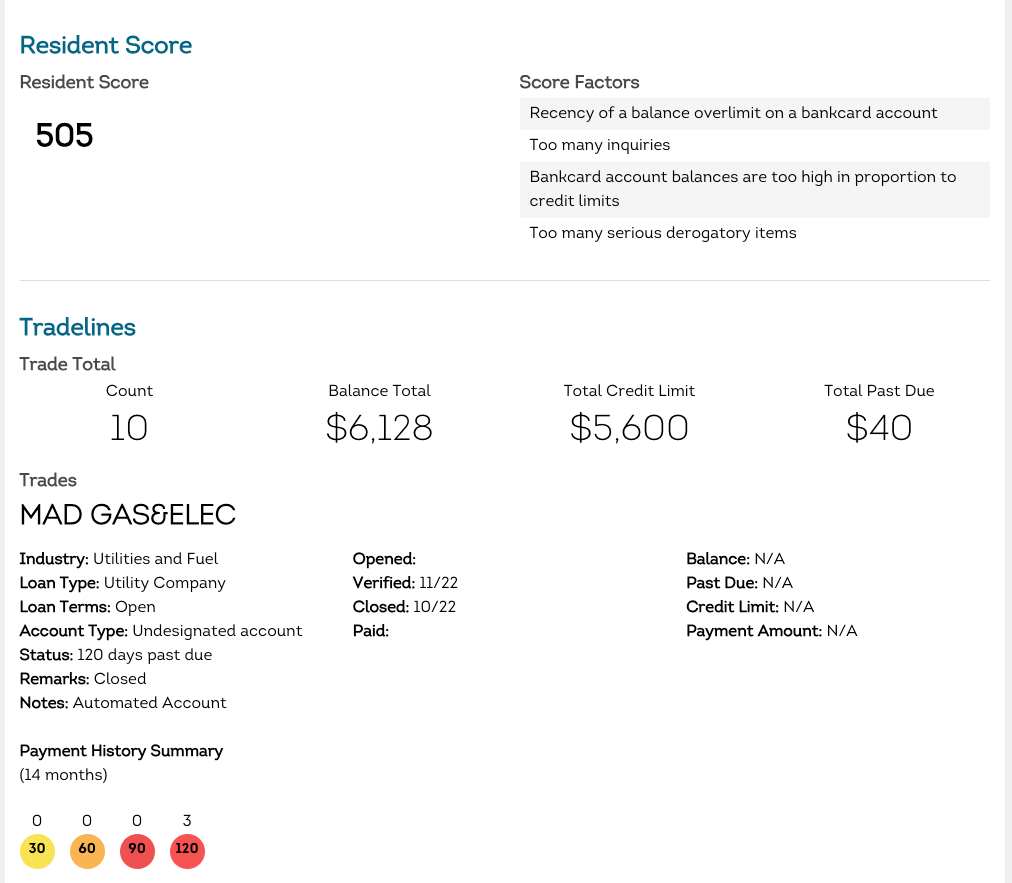This screenshot has height=883, width=1012.
Task: Open the MAD GAS&ELEC trade entry
Action: (x=128, y=515)
